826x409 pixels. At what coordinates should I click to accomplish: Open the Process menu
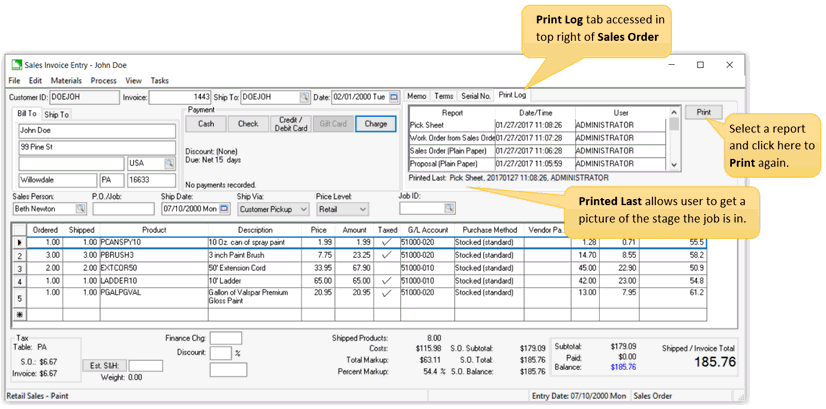point(103,80)
